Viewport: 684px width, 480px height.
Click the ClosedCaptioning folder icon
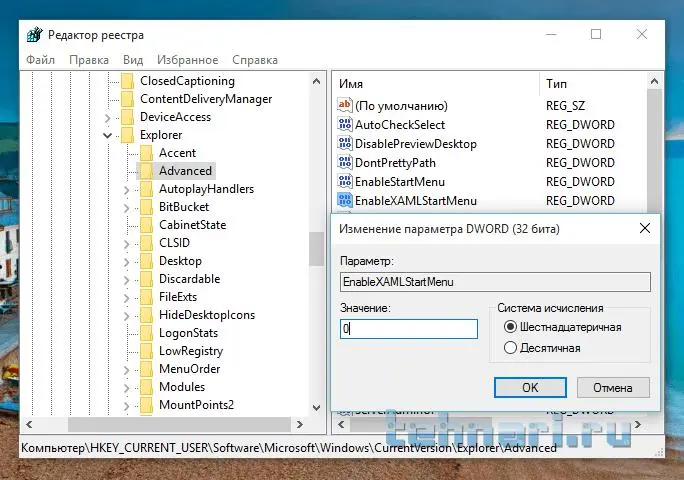pyautogui.click(x=127, y=81)
